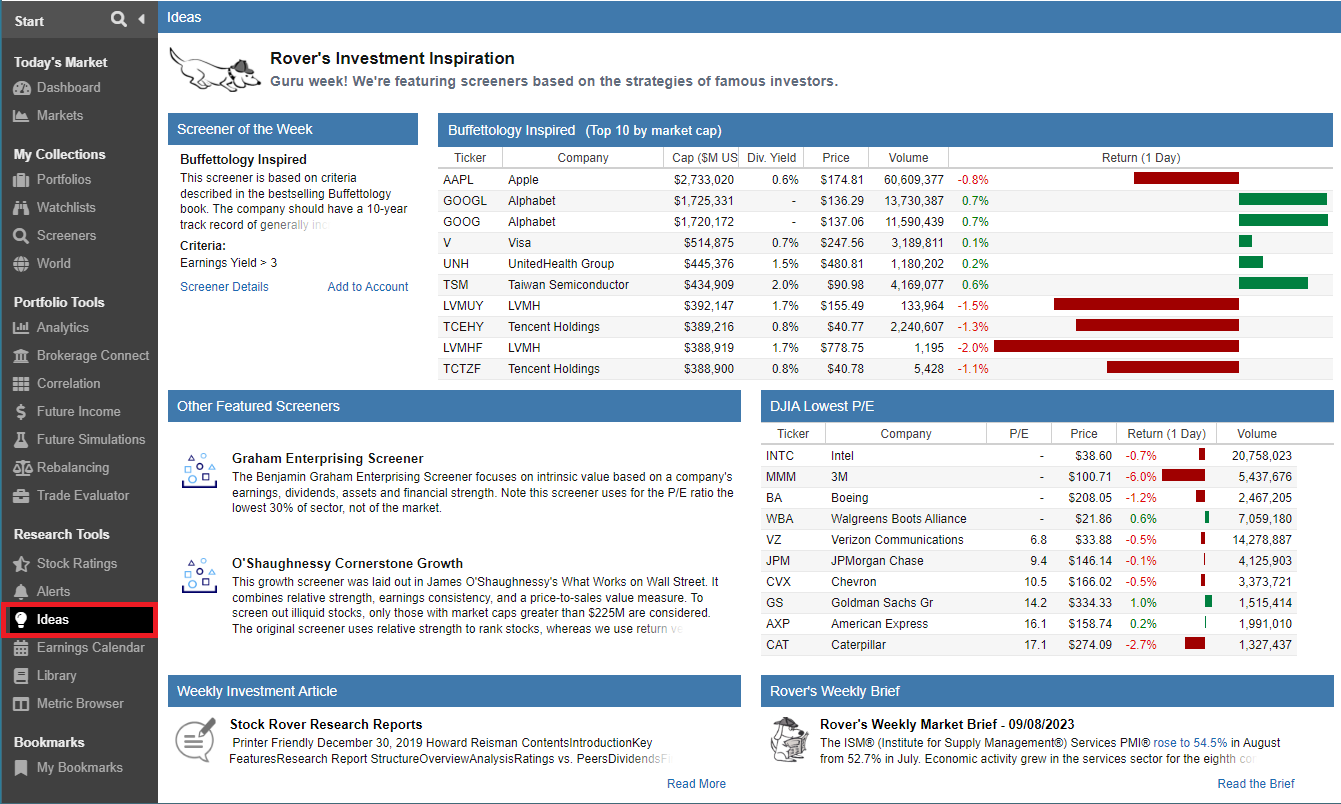Open the 'rose to 54.5%' link
This screenshot has height=804, width=1341.
click(1190, 743)
